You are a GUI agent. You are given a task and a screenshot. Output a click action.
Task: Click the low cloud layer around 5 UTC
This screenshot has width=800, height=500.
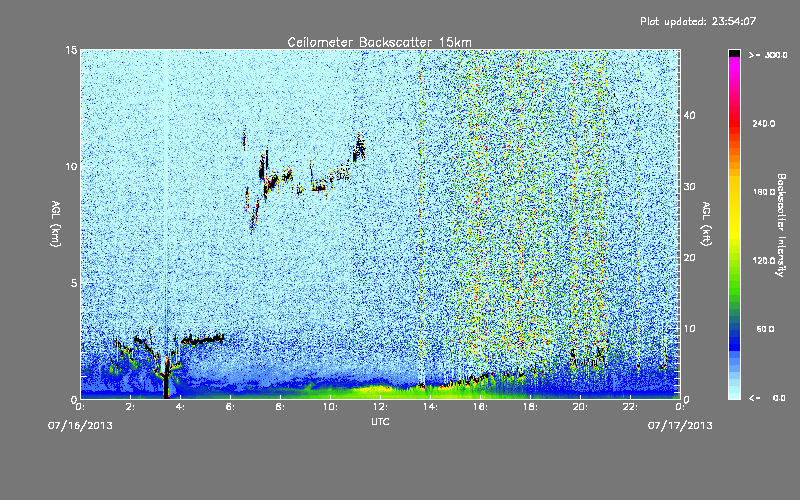click(x=203, y=339)
